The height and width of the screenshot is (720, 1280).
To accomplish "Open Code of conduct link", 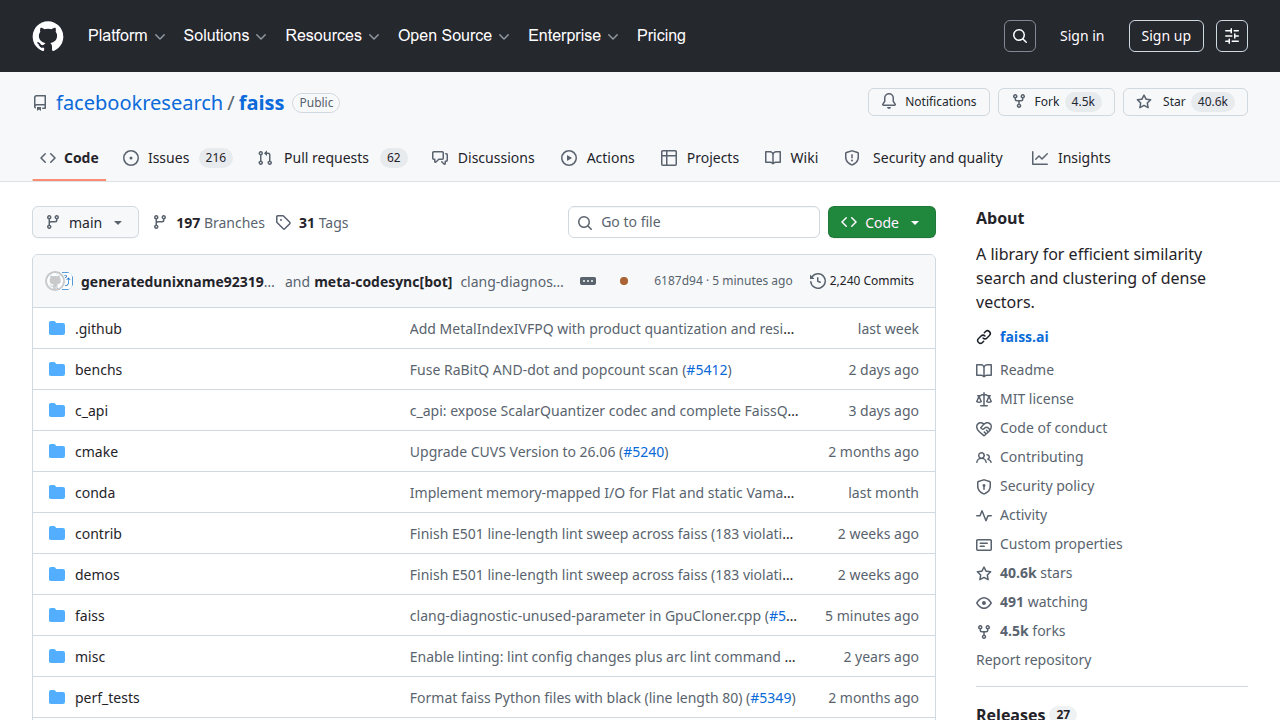I will coord(1053,428).
